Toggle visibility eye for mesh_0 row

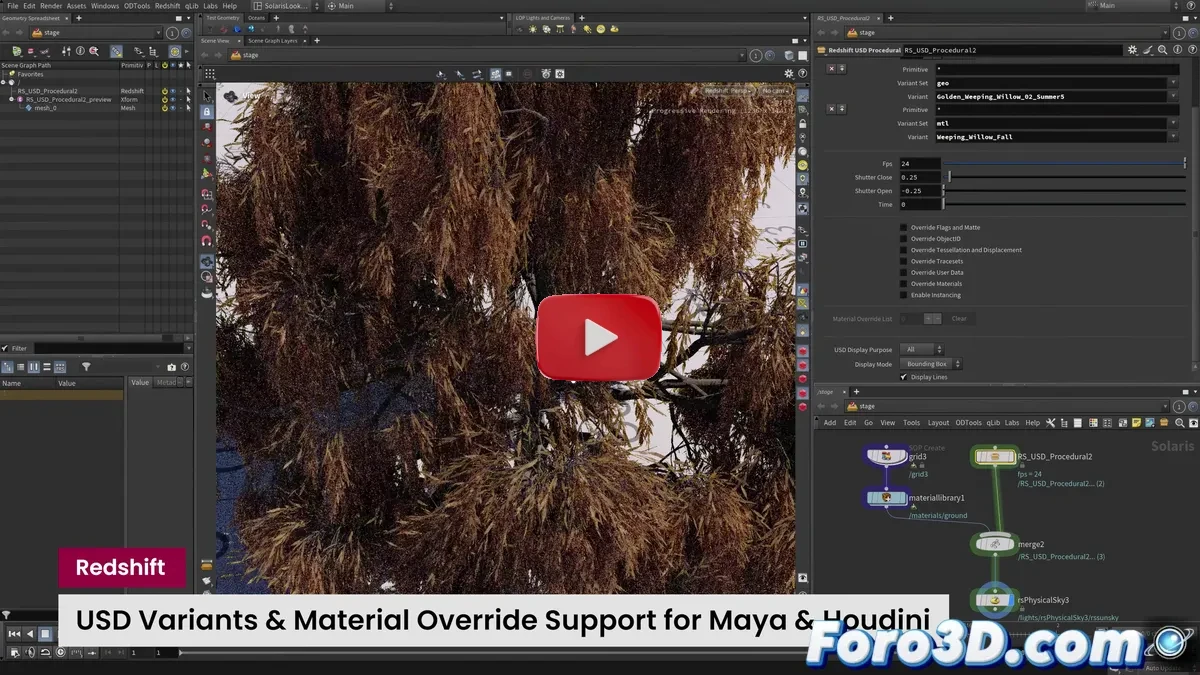point(172,108)
